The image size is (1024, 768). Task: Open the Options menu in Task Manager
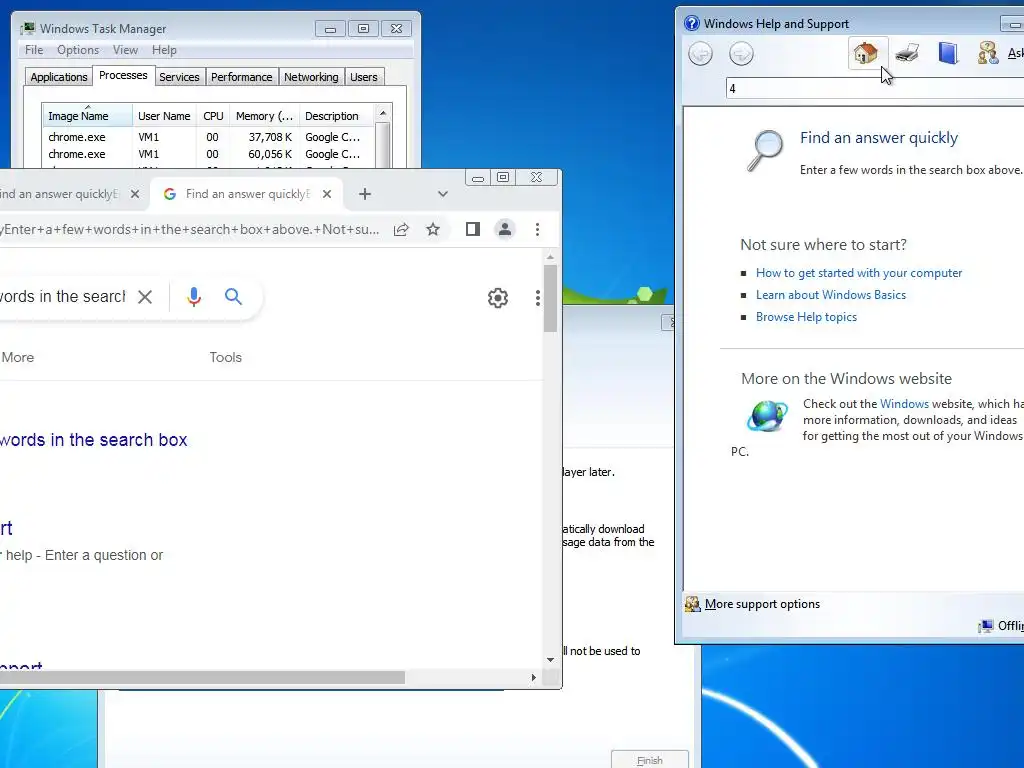(78, 50)
